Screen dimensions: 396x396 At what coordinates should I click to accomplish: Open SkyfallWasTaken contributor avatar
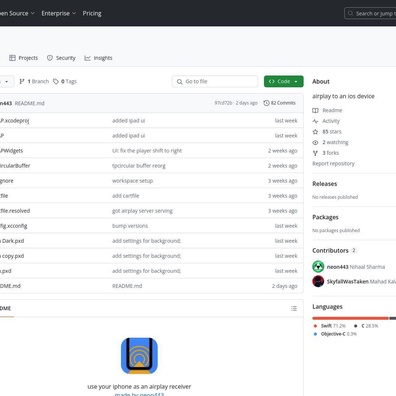[x=318, y=281]
